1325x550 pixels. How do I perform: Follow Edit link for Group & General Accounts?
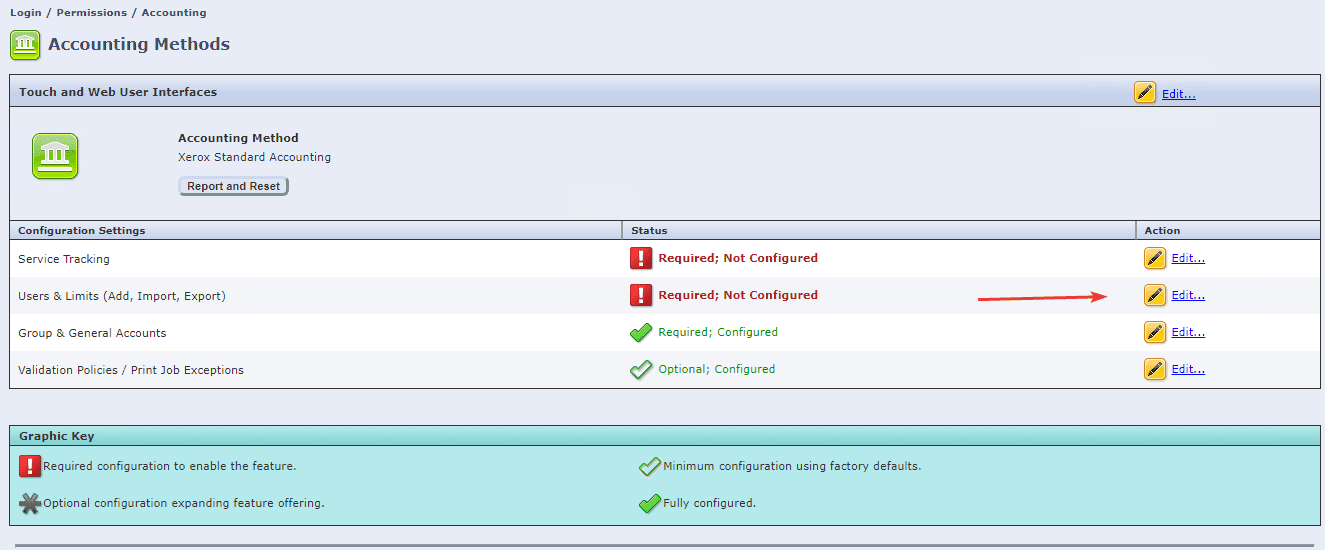click(x=1188, y=332)
